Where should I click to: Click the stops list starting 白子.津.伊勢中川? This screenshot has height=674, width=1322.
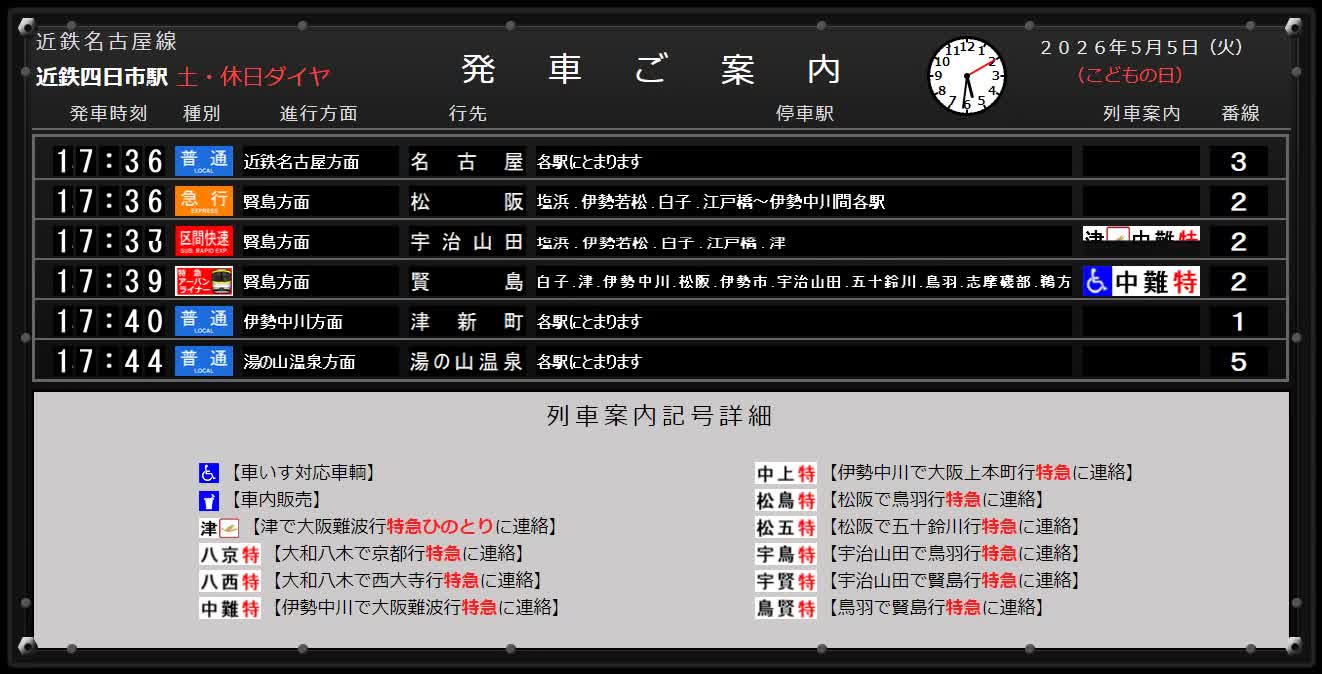[803, 281]
